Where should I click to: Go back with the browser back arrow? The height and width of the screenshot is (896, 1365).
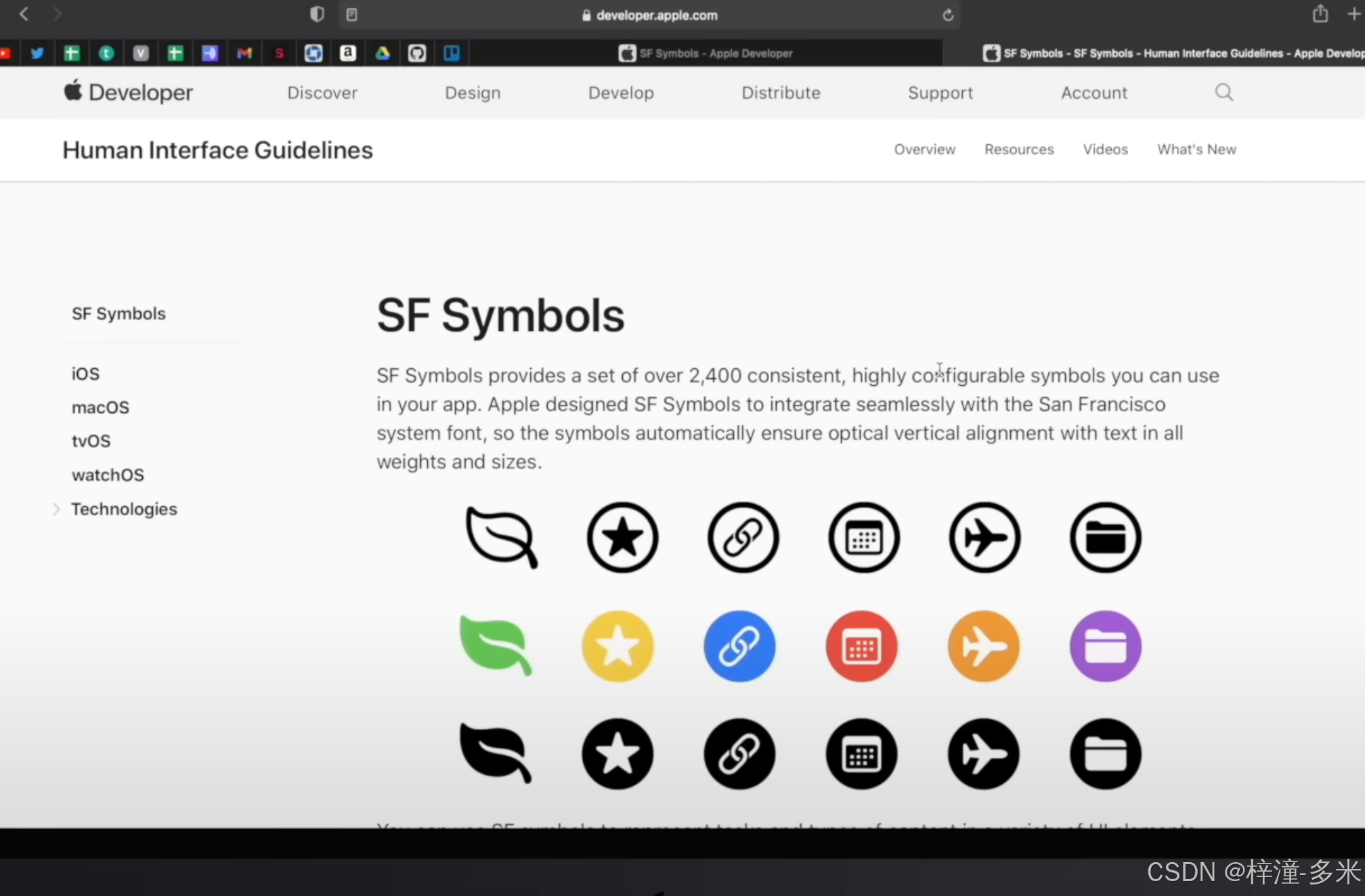[24, 14]
